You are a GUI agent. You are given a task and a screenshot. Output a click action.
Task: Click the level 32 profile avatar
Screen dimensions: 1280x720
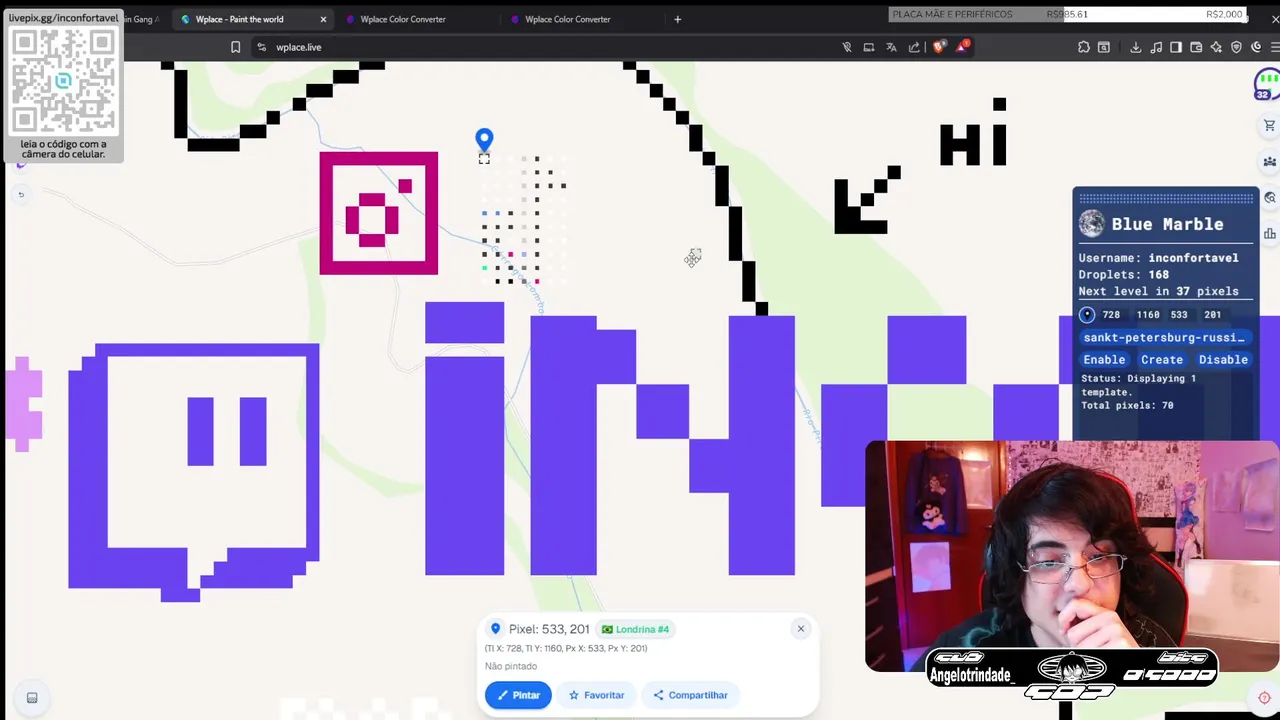tap(1267, 84)
